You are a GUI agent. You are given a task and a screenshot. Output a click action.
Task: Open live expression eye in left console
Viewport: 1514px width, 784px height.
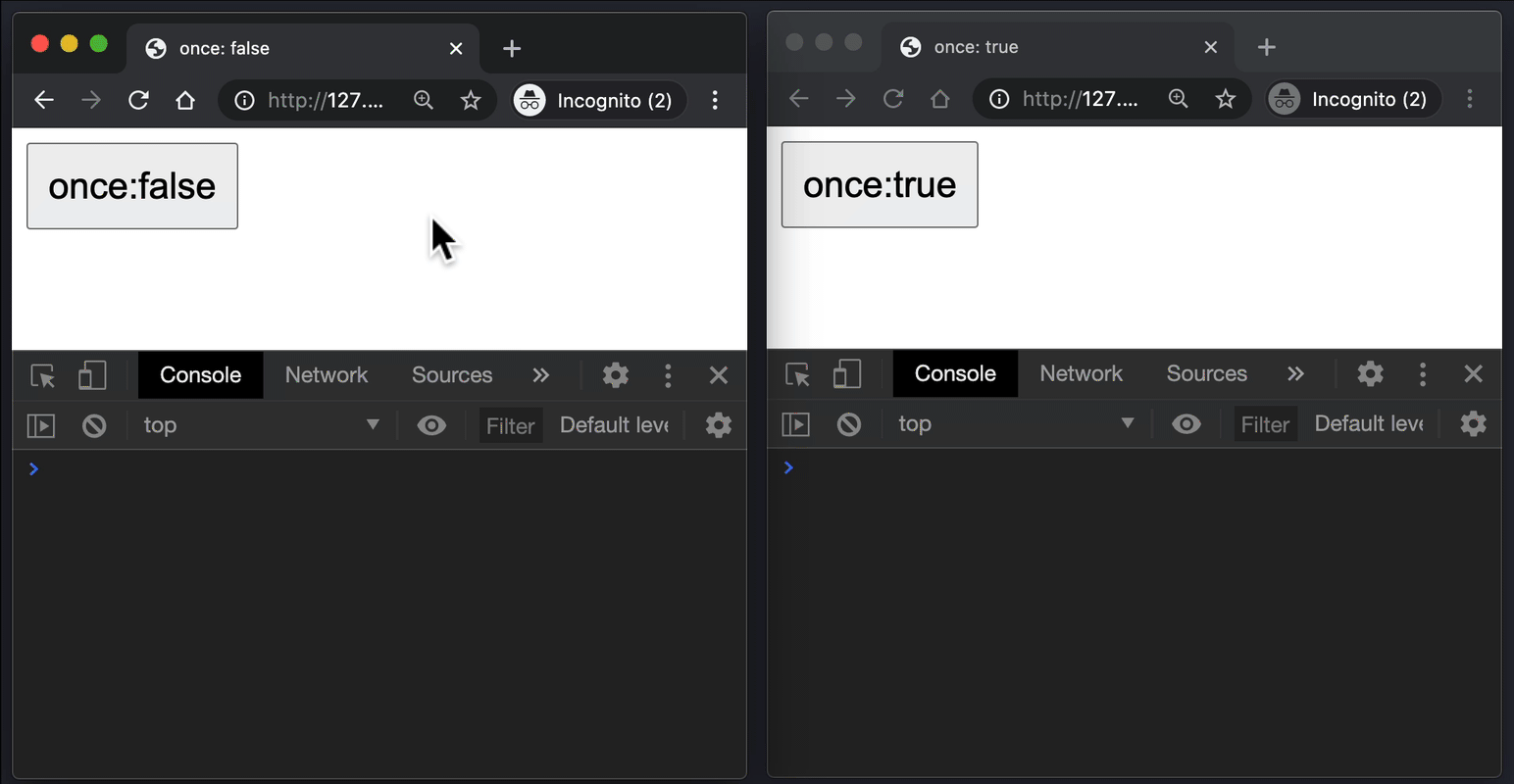click(x=431, y=425)
